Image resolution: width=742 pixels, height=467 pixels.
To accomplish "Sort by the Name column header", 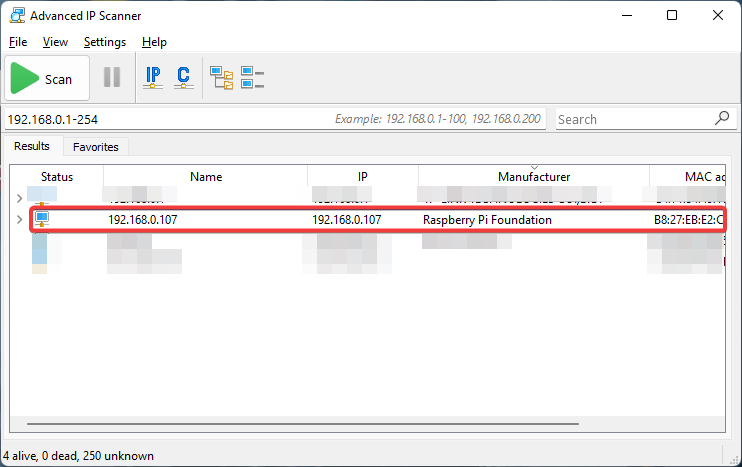I will click(206, 177).
